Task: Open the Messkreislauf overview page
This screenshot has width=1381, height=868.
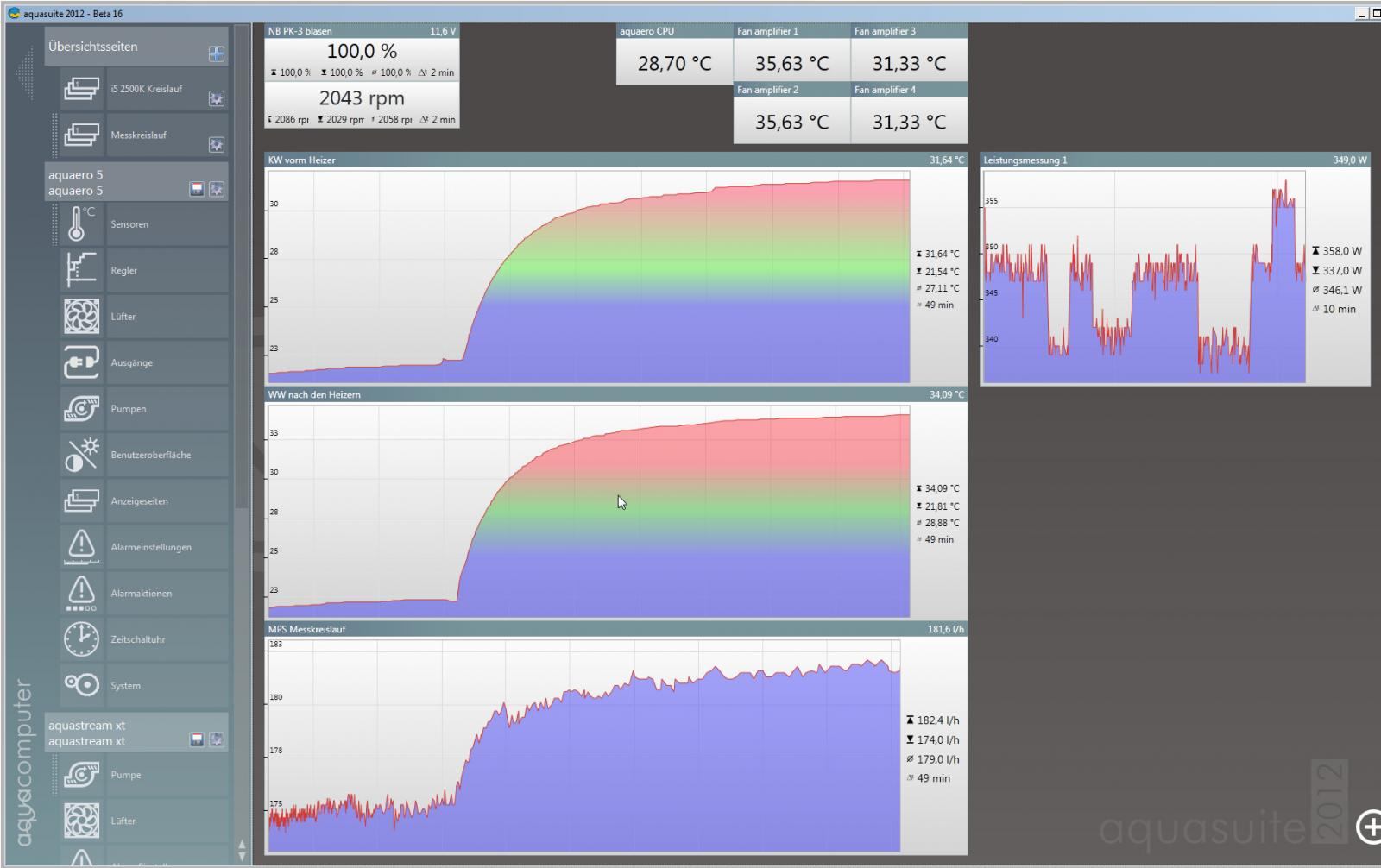Action: (x=144, y=135)
